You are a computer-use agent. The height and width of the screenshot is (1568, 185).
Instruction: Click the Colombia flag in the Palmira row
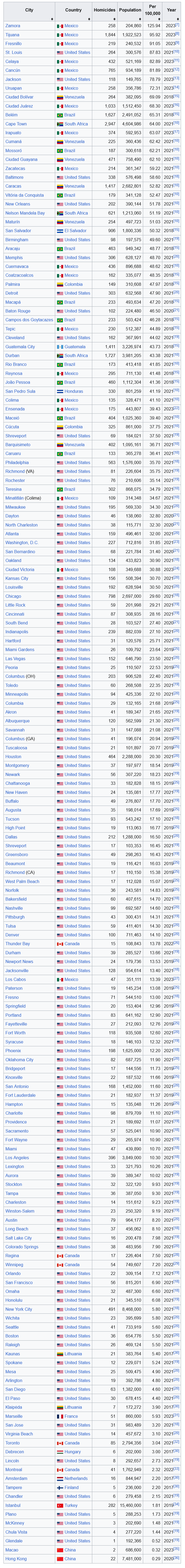[60, 285]
